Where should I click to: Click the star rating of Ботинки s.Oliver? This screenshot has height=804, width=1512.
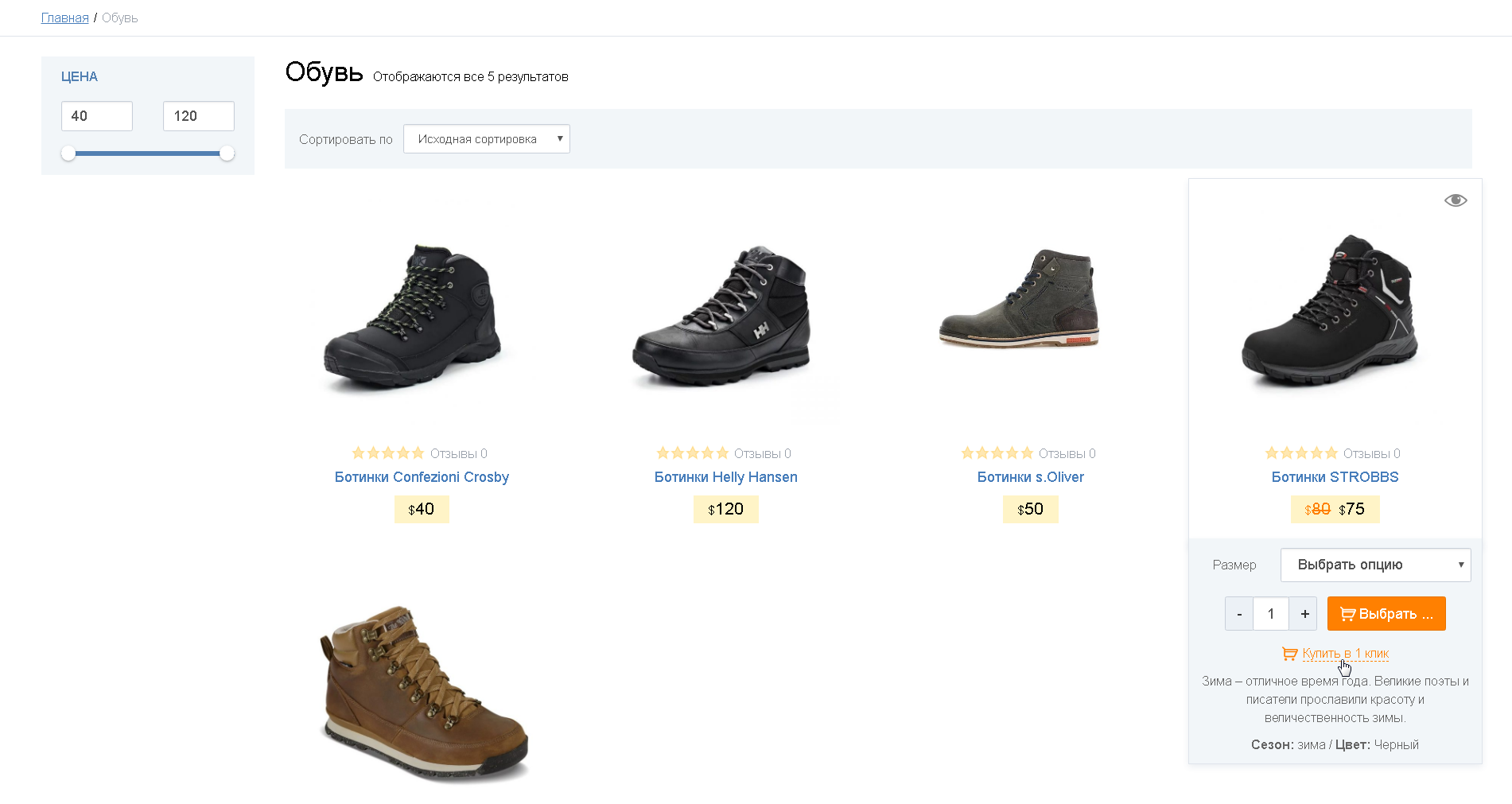(x=997, y=453)
